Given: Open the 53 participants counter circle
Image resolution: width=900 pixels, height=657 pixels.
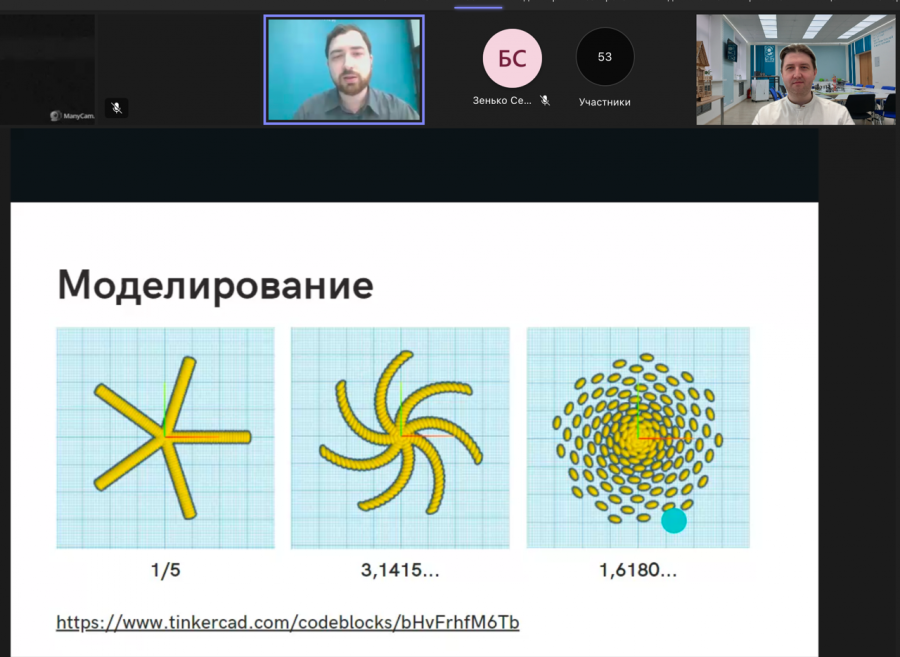Looking at the screenshot, I should (x=604, y=57).
